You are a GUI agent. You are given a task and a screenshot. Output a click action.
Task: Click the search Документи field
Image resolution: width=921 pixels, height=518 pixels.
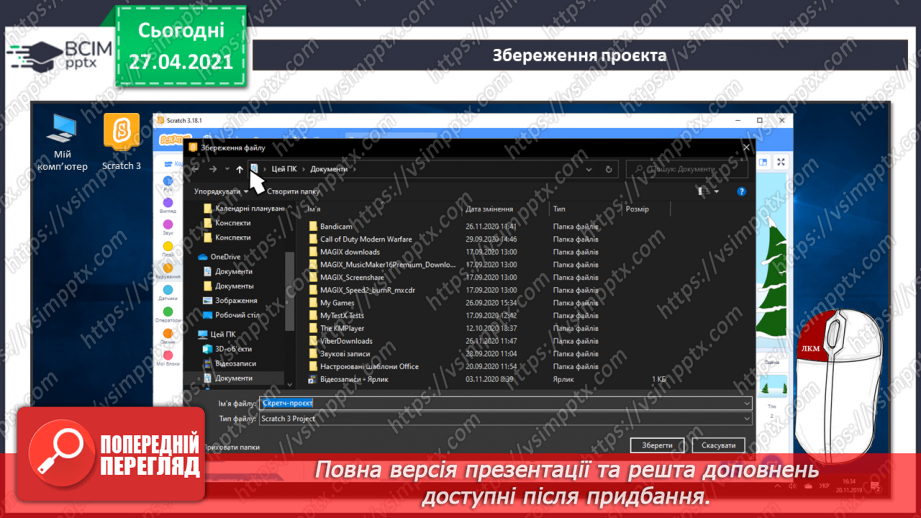coord(687,169)
